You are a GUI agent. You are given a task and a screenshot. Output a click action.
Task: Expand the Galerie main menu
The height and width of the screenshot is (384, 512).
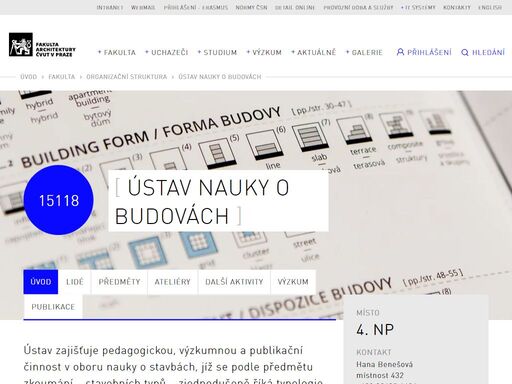click(x=364, y=52)
